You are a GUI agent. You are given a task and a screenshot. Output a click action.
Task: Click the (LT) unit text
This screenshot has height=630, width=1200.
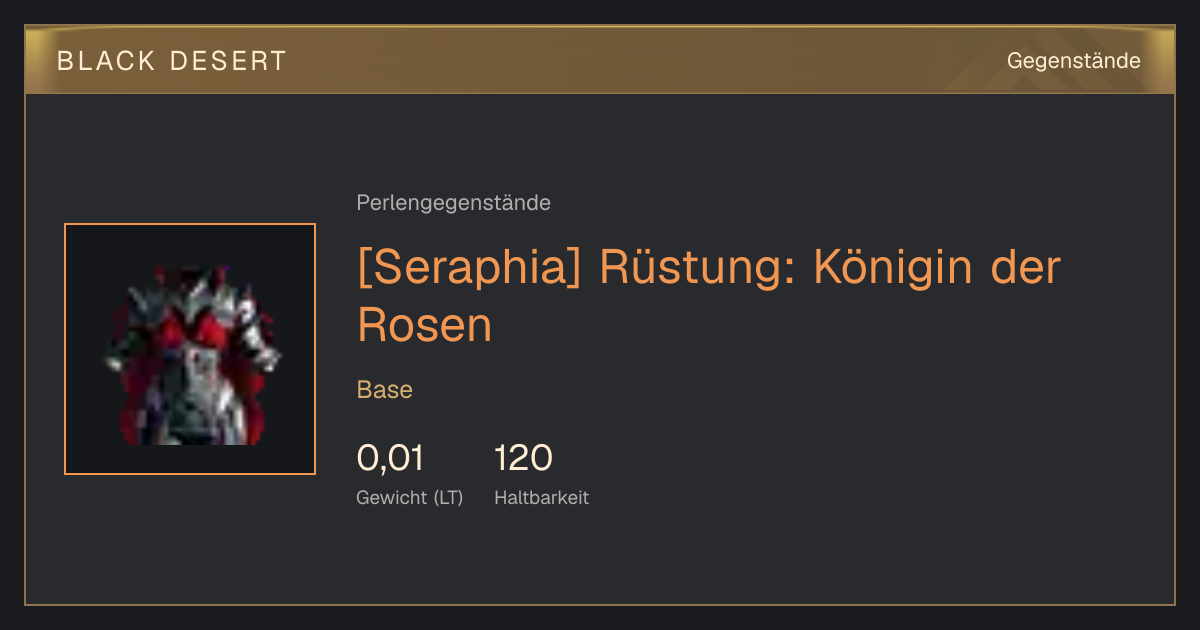click(x=448, y=497)
